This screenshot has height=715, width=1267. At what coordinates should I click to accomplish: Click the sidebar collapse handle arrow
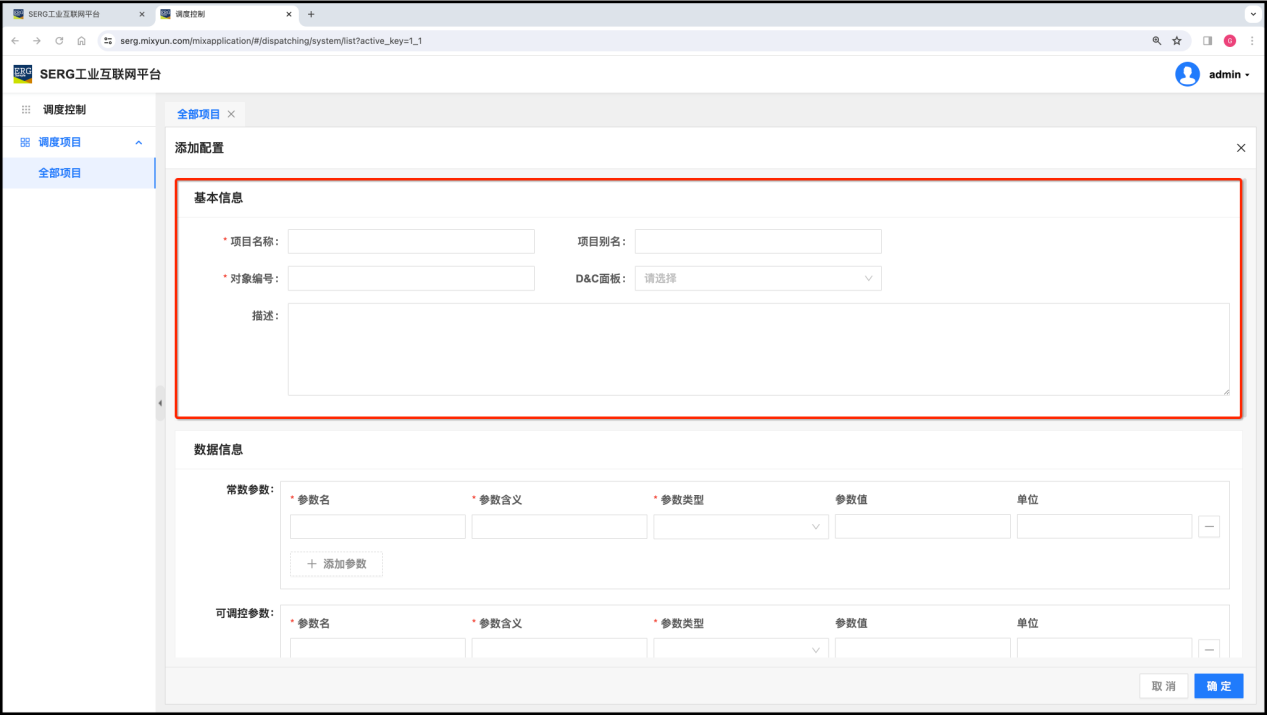coord(160,403)
